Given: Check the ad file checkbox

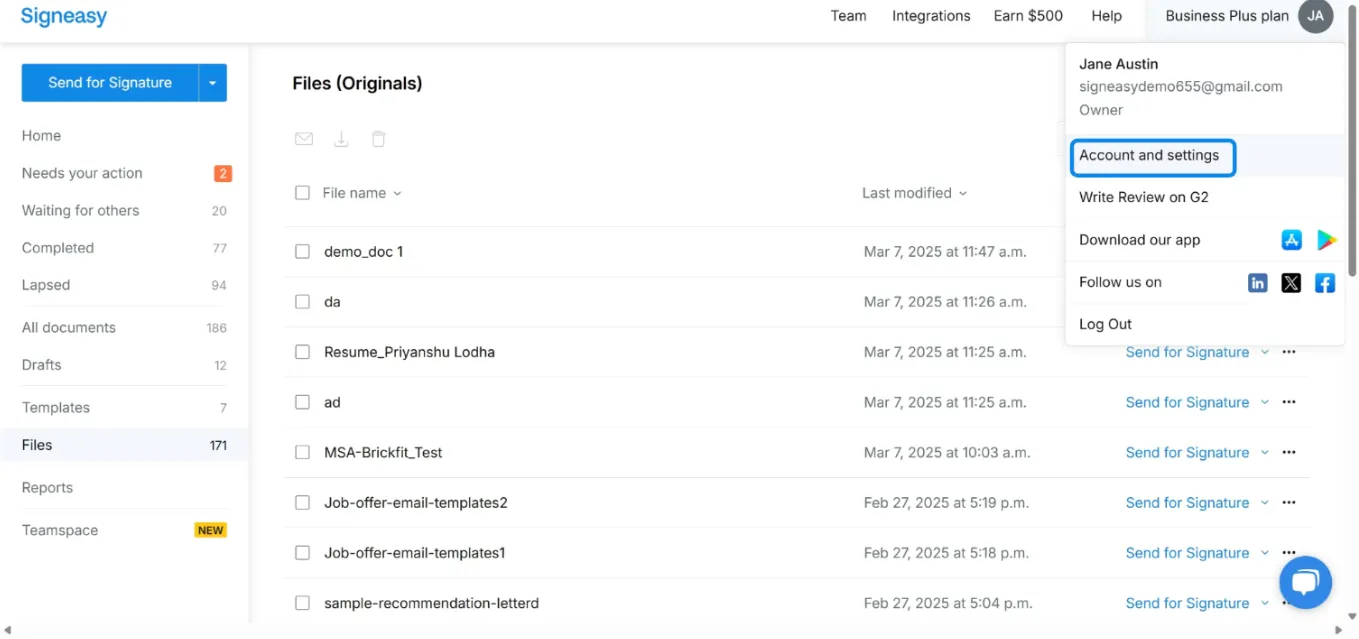Looking at the screenshot, I should click(x=302, y=402).
